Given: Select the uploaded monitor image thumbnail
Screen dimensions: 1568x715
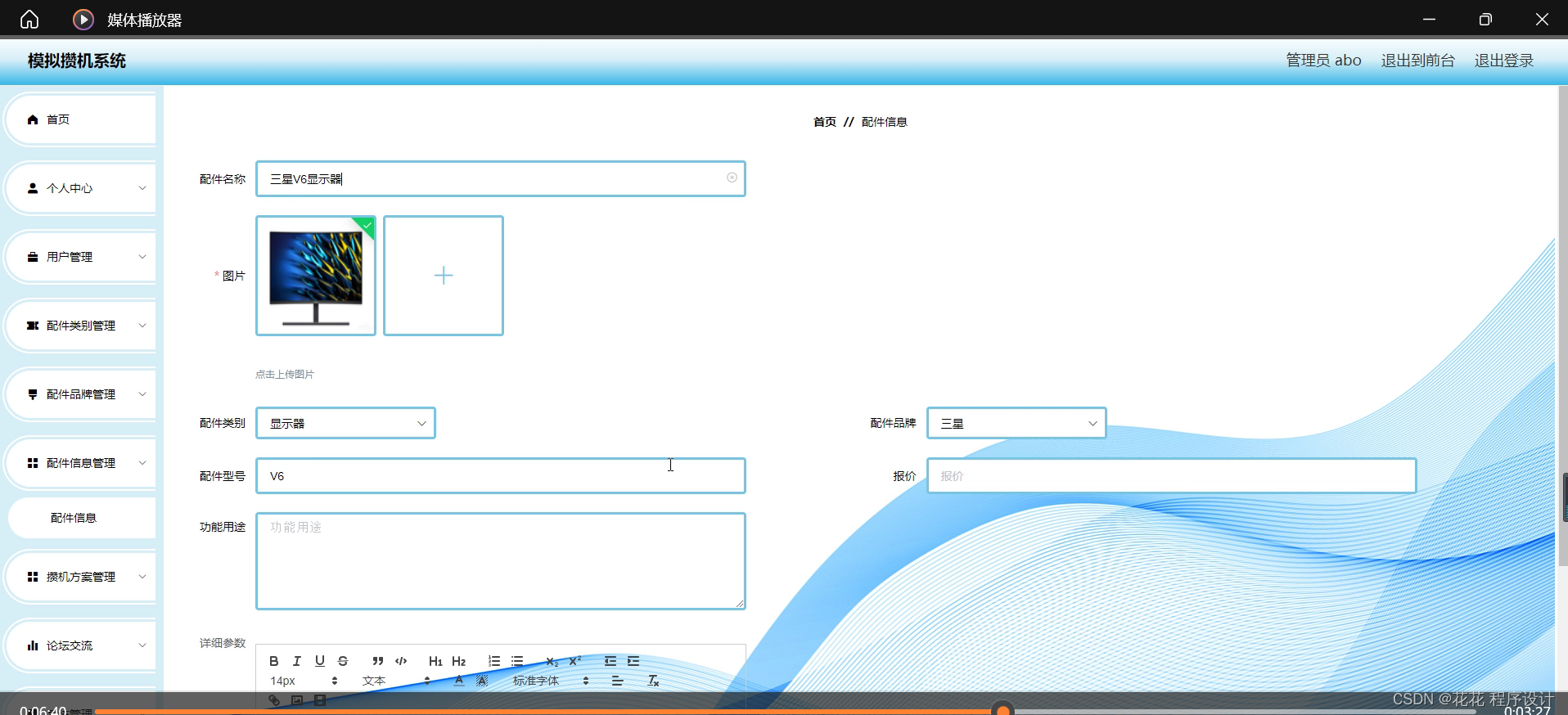Looking at the screenshot, I should [x=316, y=276].
